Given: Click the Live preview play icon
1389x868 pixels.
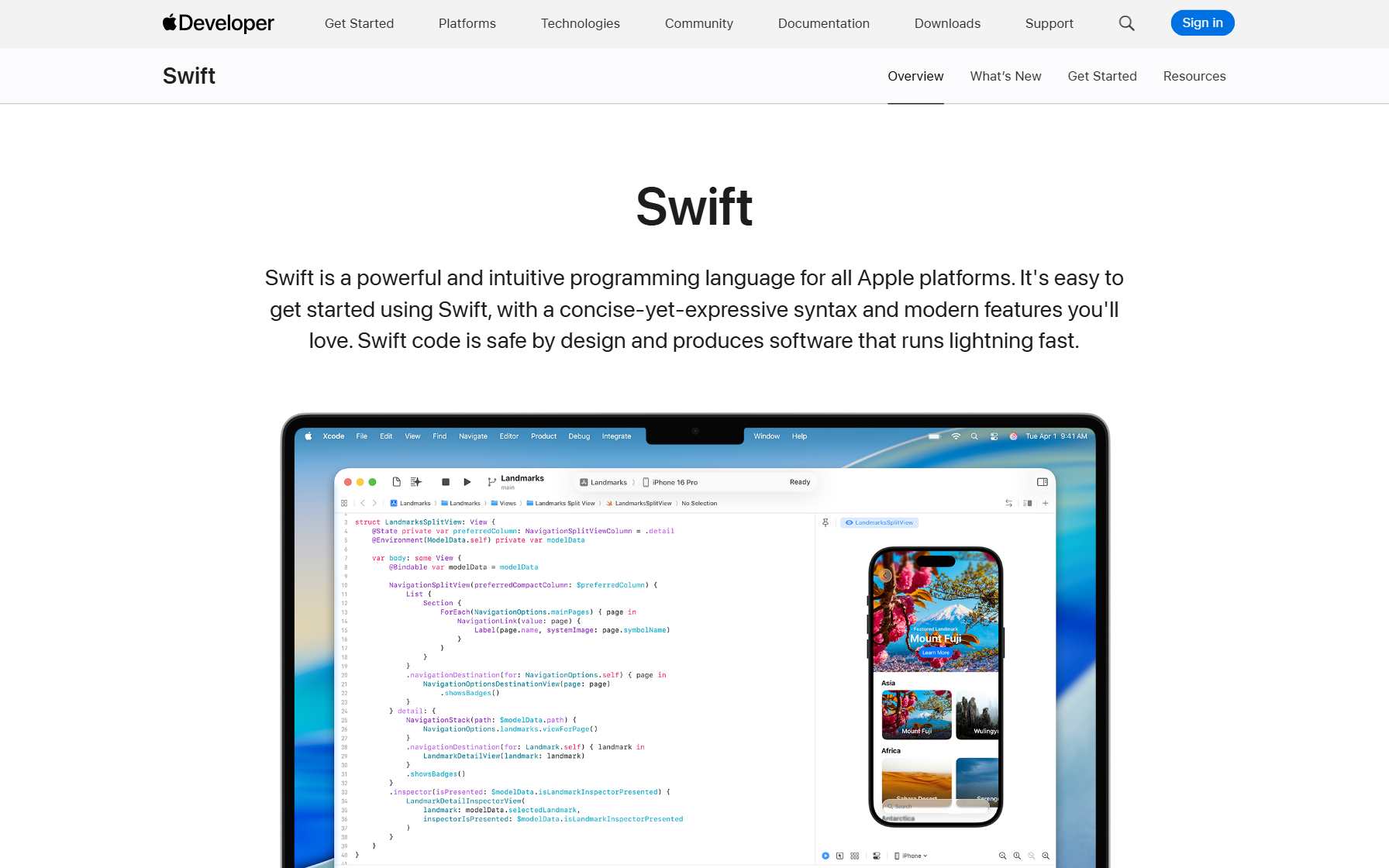Looking at the screenshot, I should [825, 856].
